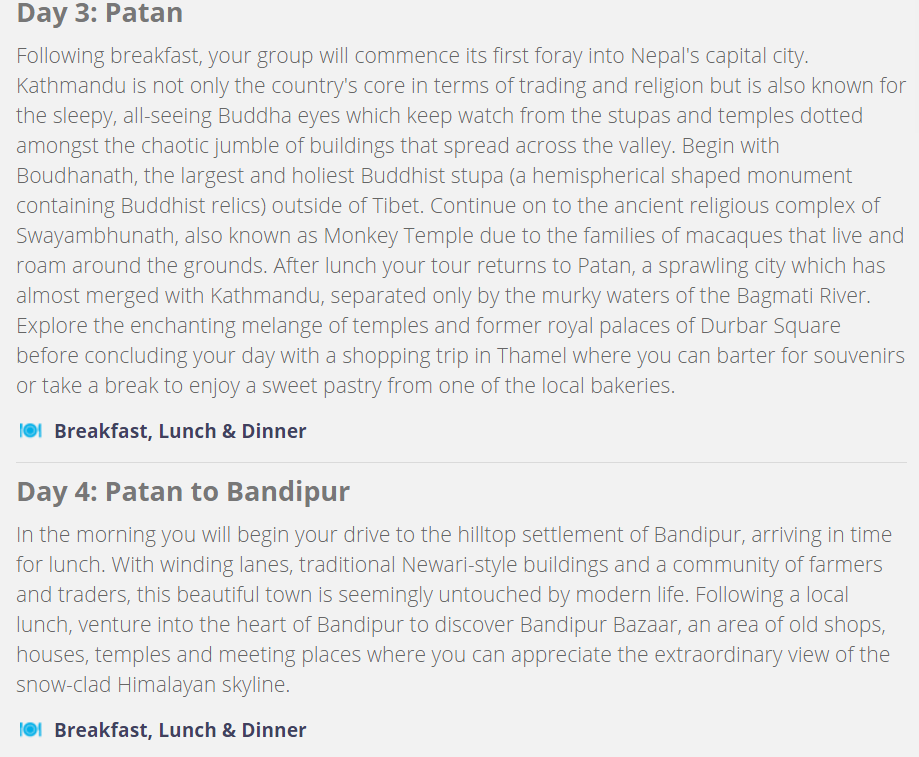
Task: Click the meal plate icon under Day 3
Action: pos(30,431)
